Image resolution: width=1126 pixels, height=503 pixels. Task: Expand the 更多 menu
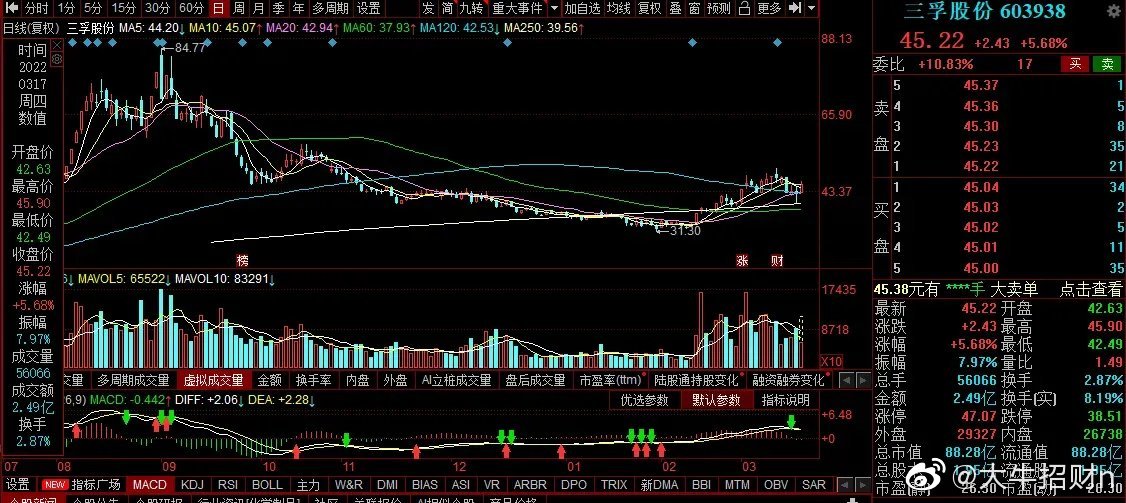[769, 8]
